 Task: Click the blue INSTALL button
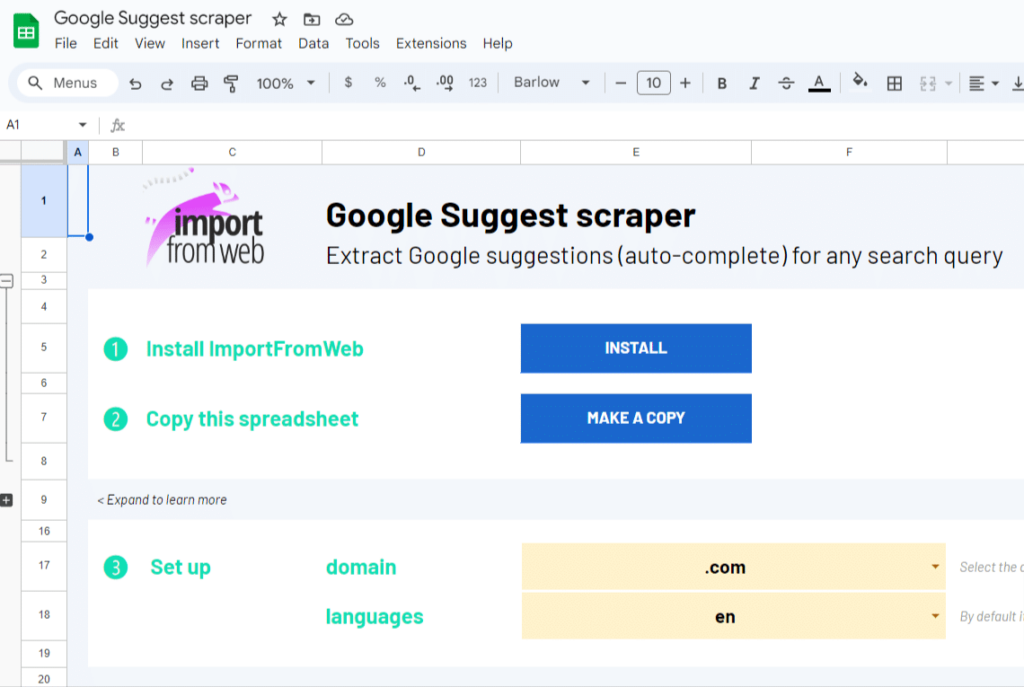pos(635,348)
